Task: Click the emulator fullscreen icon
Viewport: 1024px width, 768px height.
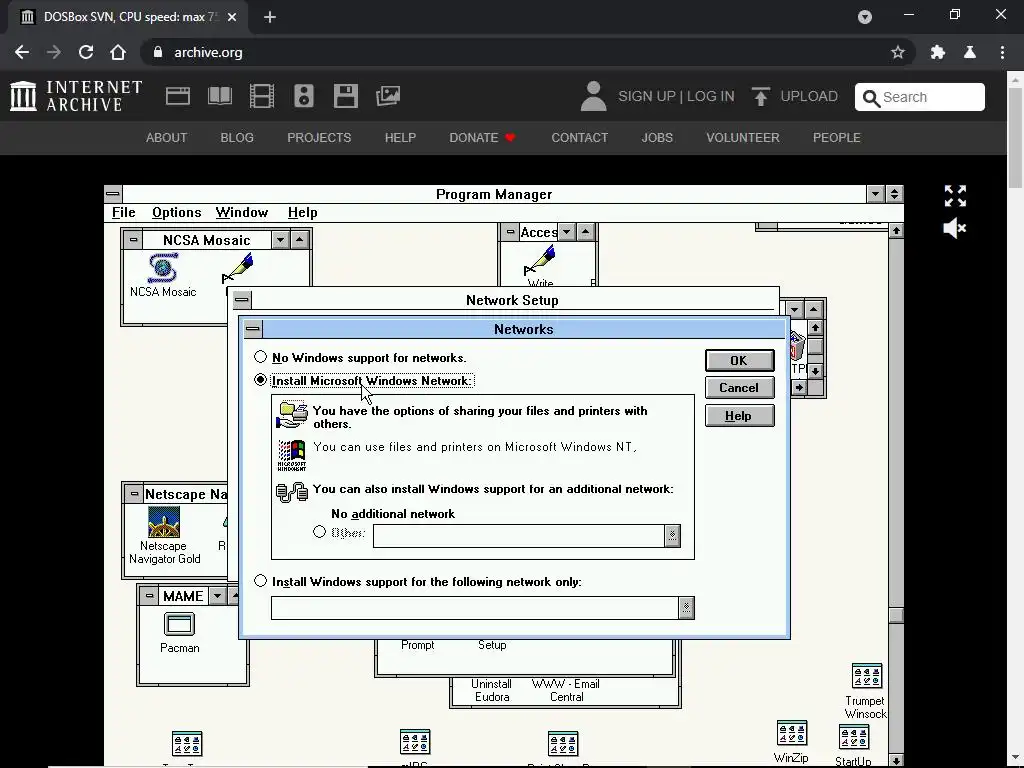Action: (955, 195)
